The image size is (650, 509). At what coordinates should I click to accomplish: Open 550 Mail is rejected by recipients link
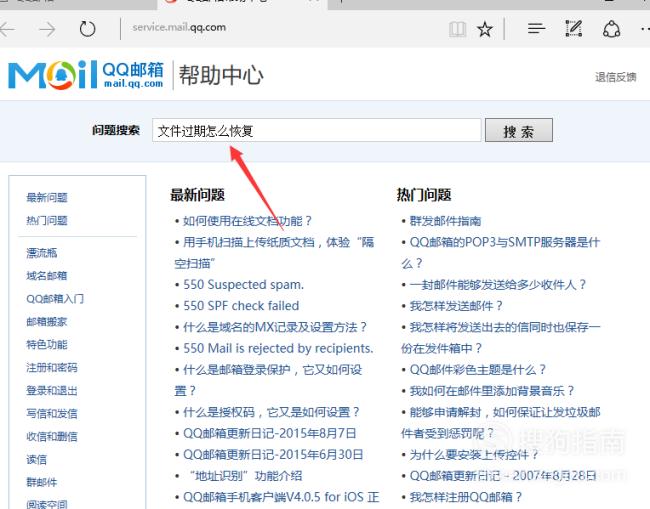click(278, 348)
